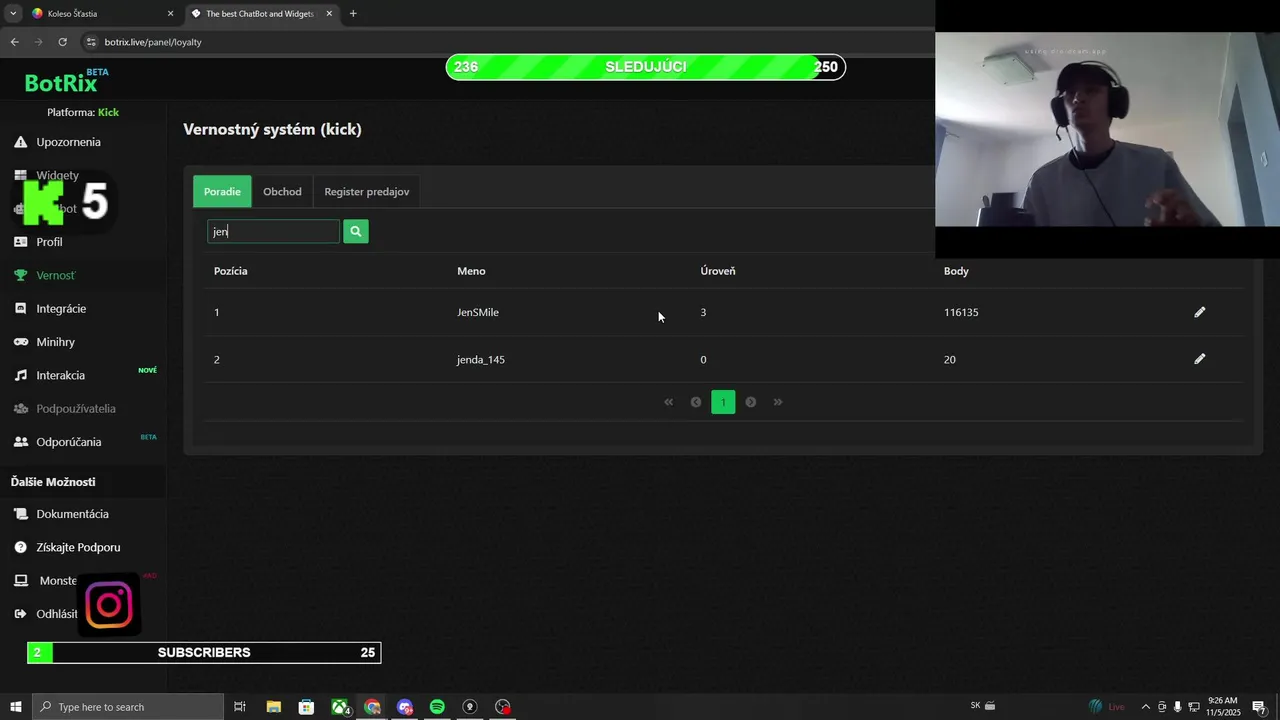Switch to the Obchod tab
The width and height of the screenshot is (1280, 720).
pos(282,192)
